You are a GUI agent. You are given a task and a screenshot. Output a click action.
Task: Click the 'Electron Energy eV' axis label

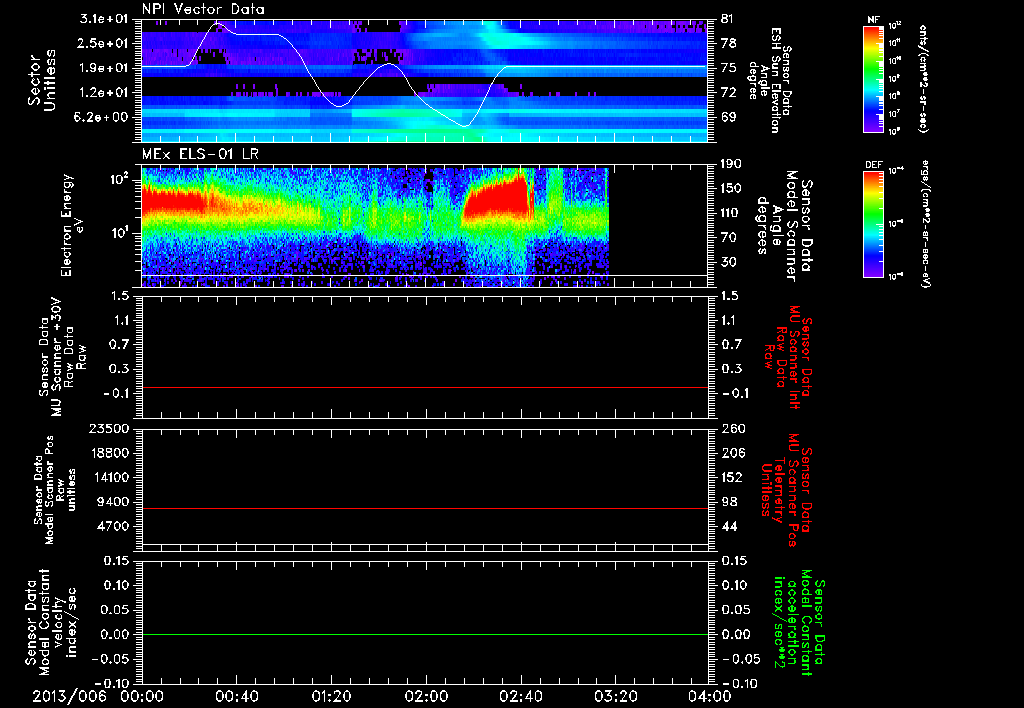pyautogui.click(x=72, y=225)
